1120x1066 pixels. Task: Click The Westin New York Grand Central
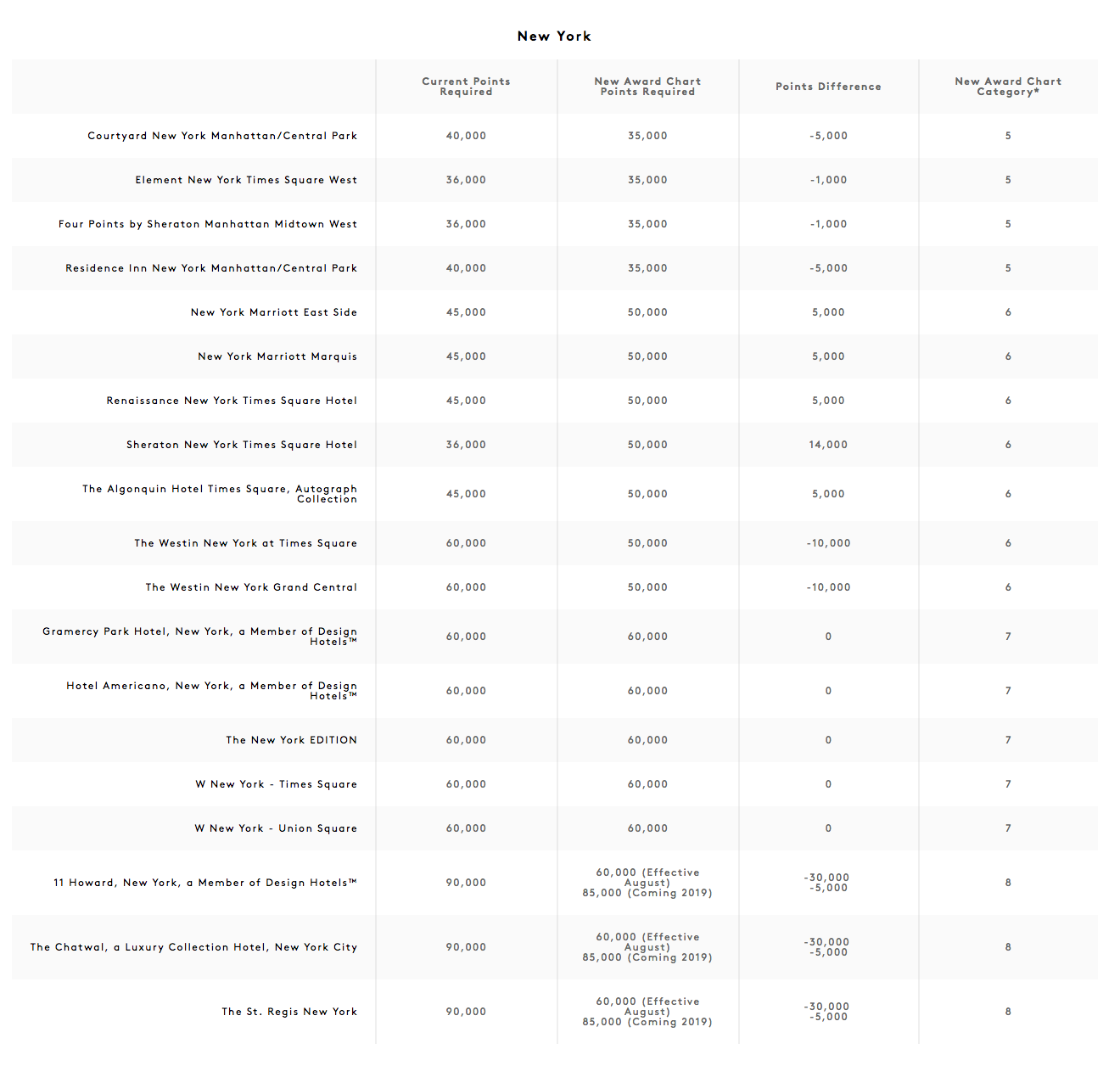[x=251, y=587]
